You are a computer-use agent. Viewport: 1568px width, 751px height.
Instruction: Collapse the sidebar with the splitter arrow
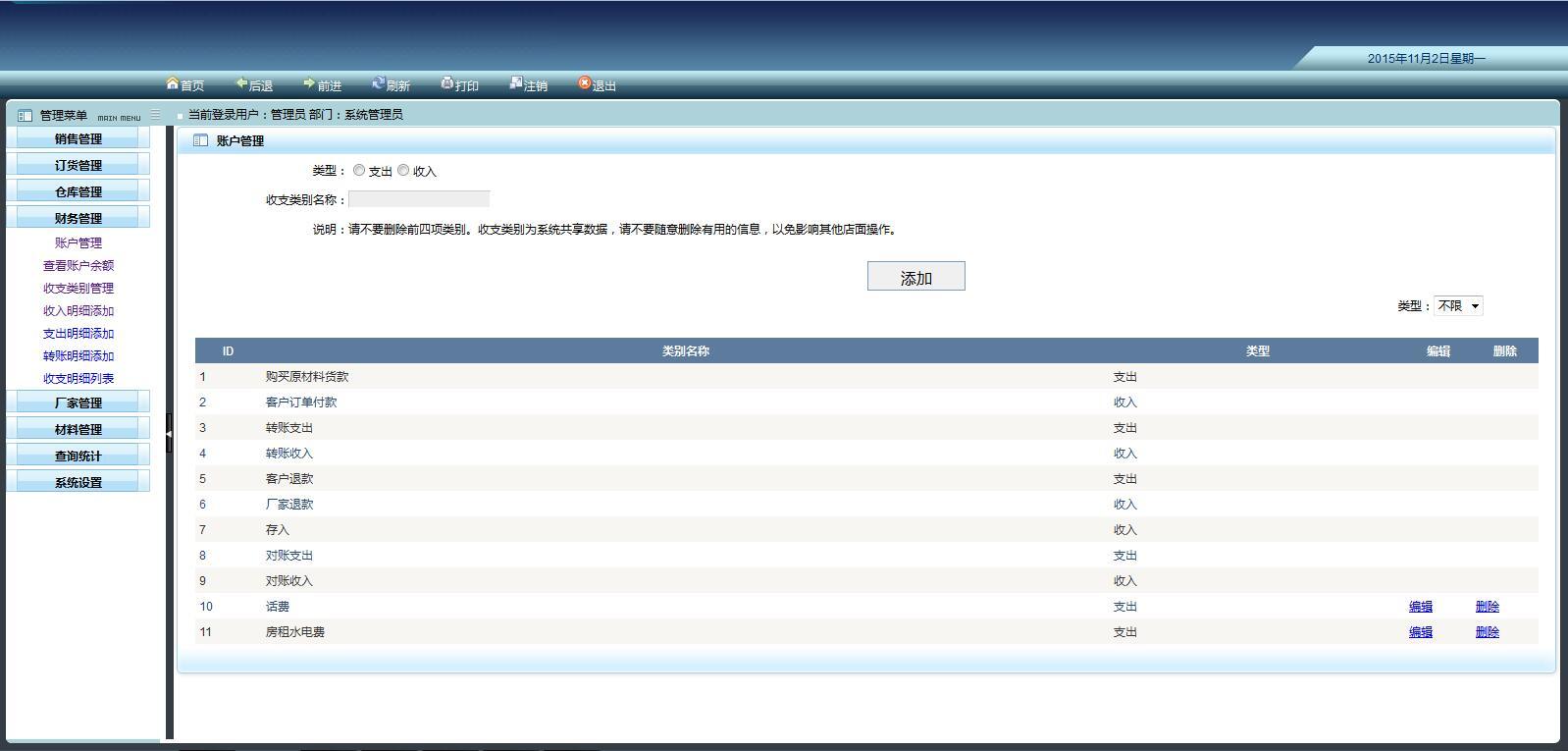tap(169, 433)
